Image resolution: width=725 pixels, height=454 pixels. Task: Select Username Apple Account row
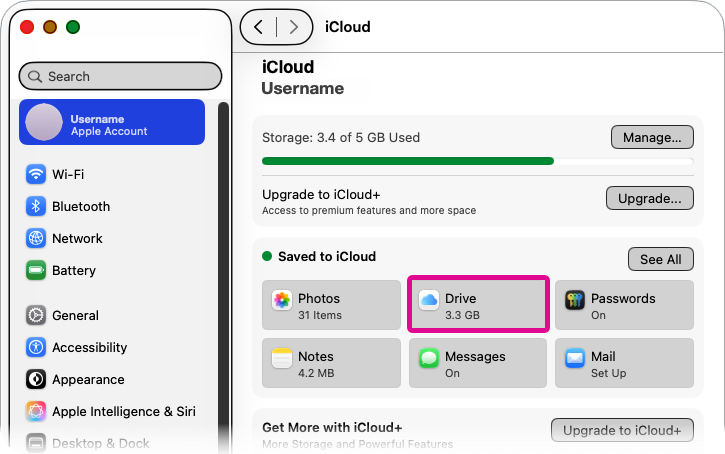coord(112,122)
